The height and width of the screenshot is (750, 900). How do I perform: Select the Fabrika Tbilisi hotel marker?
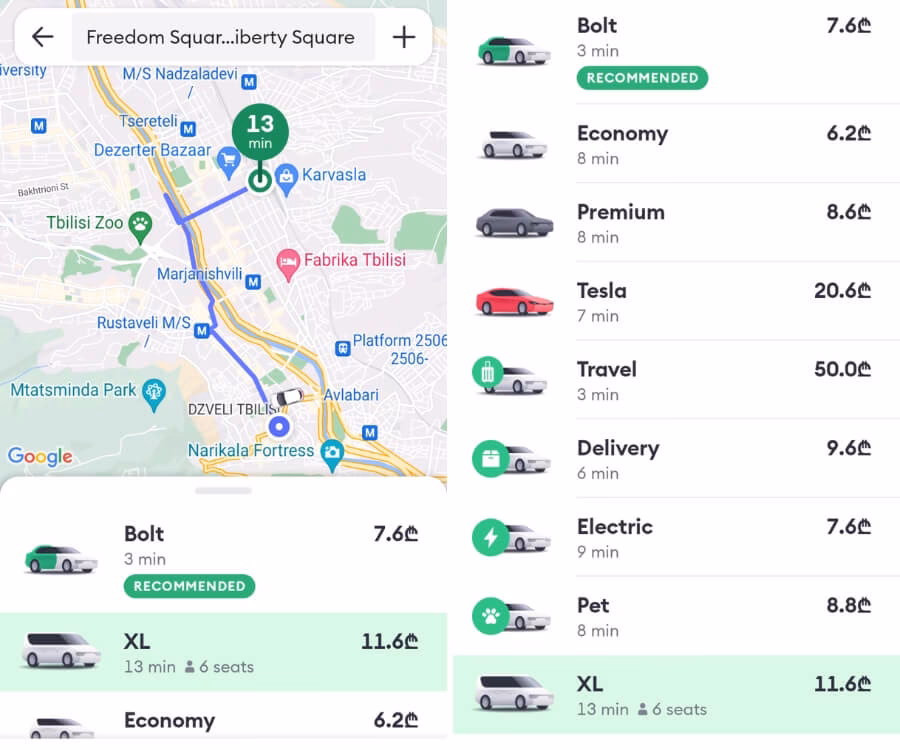(289, 260)
